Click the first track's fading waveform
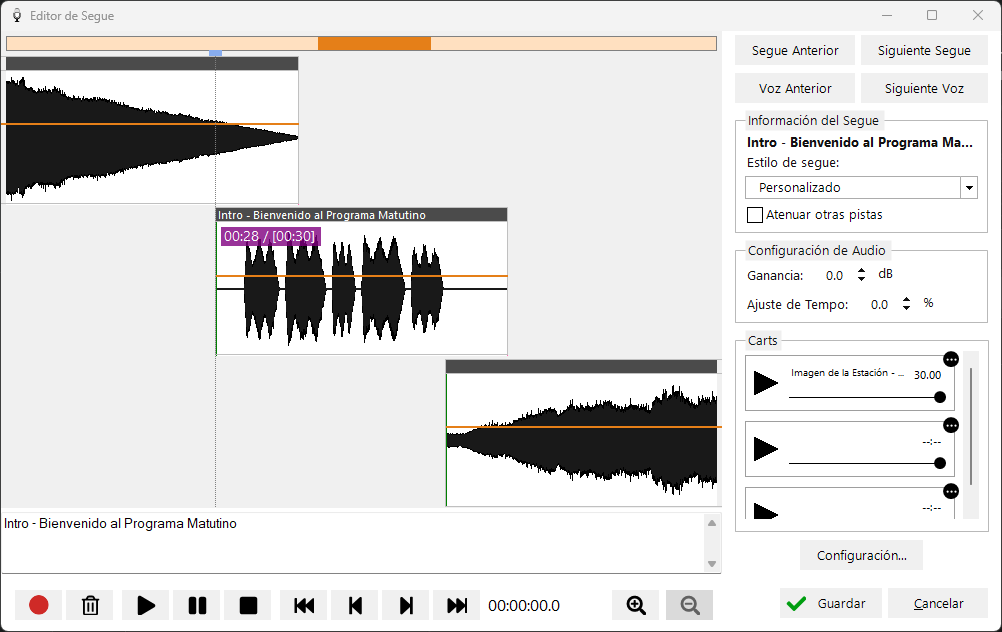 (152, 137)
